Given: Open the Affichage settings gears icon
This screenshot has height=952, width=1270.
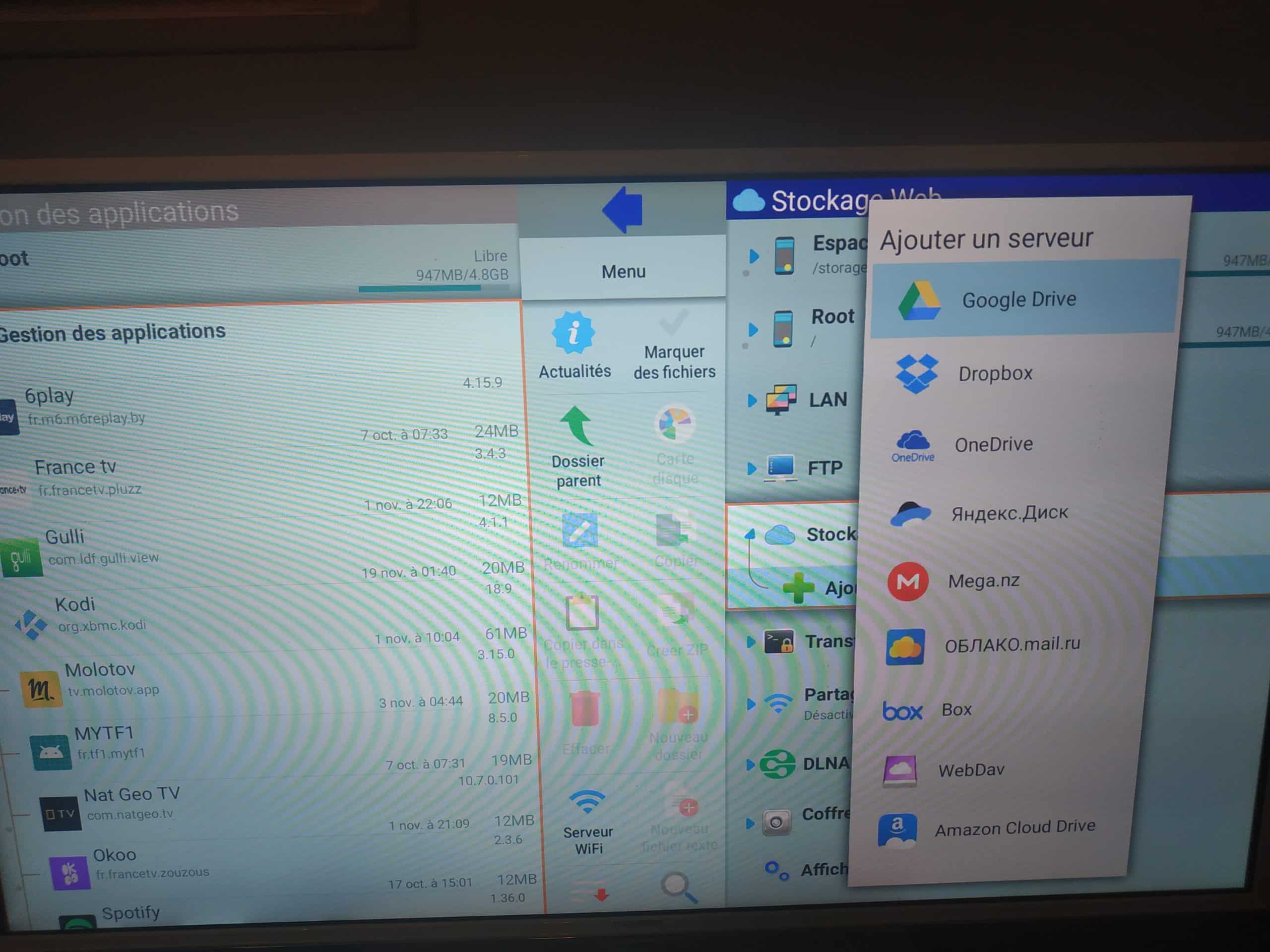Looking at the screenshot, I should (777, 871).
